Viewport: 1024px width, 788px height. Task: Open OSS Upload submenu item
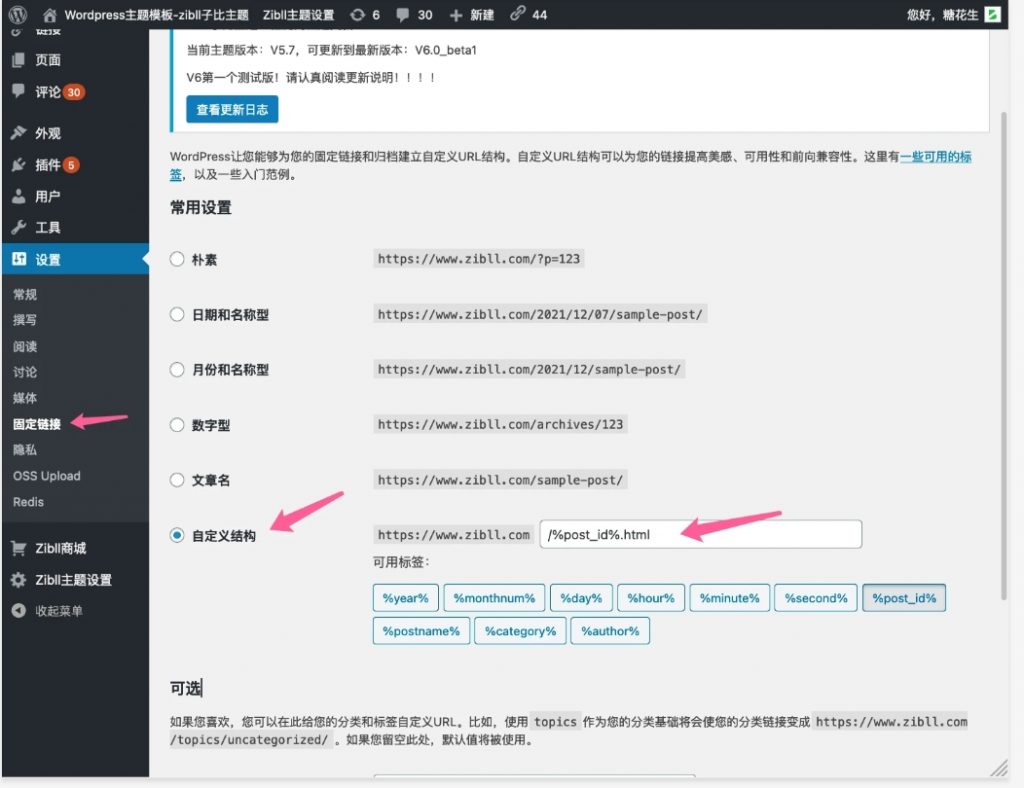coord(46,476)
